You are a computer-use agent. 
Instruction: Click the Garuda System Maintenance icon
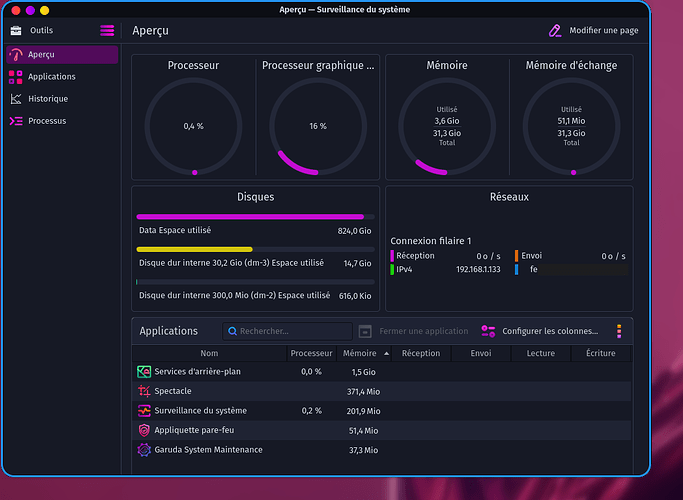(x=144, y=450)
